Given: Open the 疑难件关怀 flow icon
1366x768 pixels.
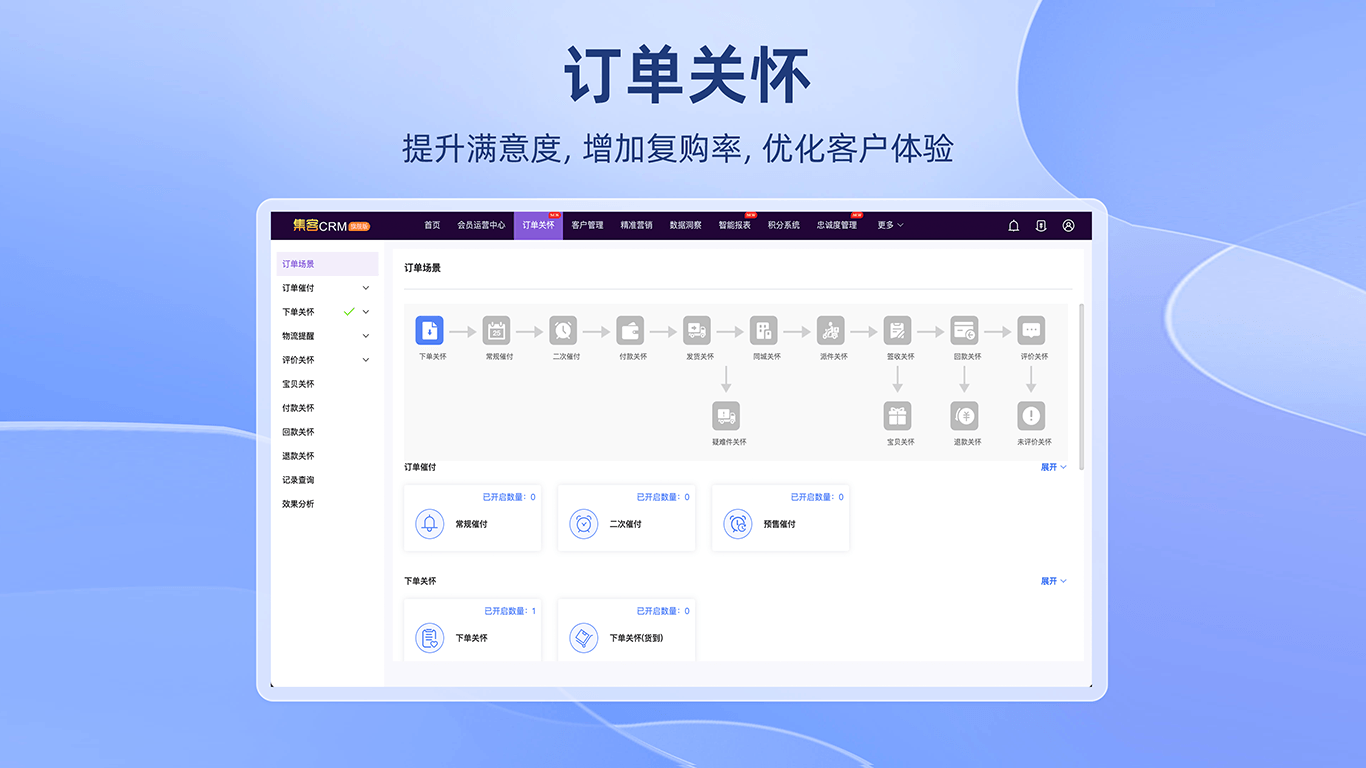Looking at the screenshot, I should [726, 415].
